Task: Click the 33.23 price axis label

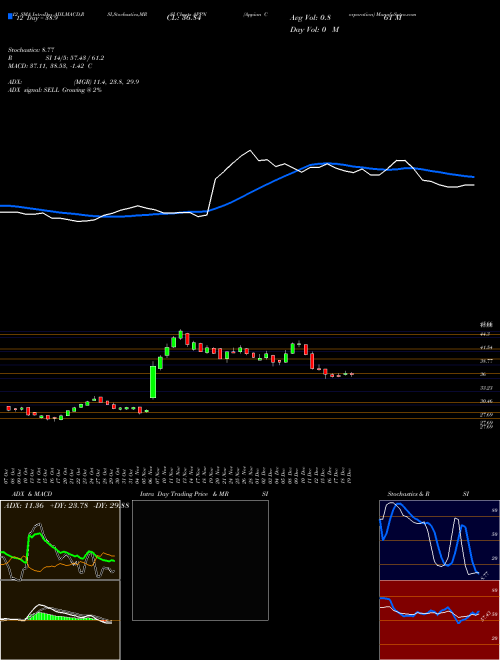Action: point(486,388)
